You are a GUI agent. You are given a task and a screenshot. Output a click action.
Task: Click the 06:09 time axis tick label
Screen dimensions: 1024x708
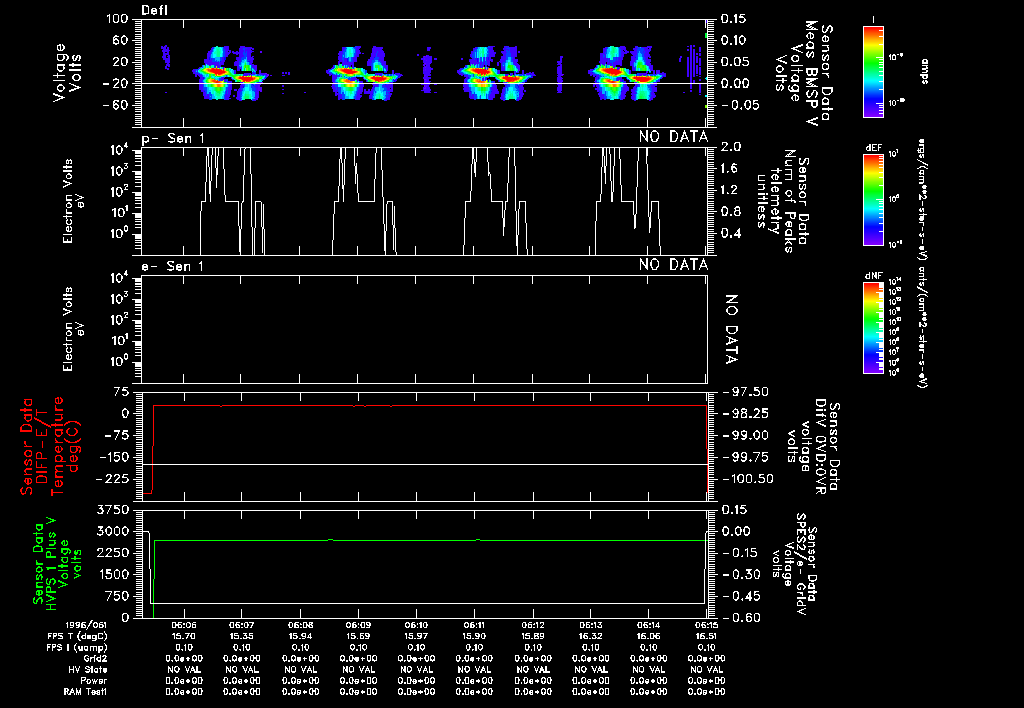point(358,624)
